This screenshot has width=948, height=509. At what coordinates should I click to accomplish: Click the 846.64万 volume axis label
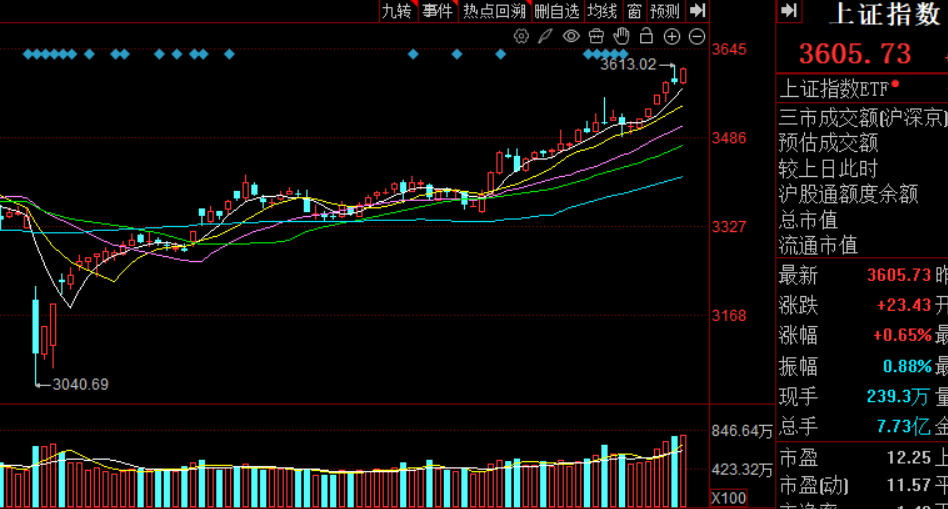(742, 432)
